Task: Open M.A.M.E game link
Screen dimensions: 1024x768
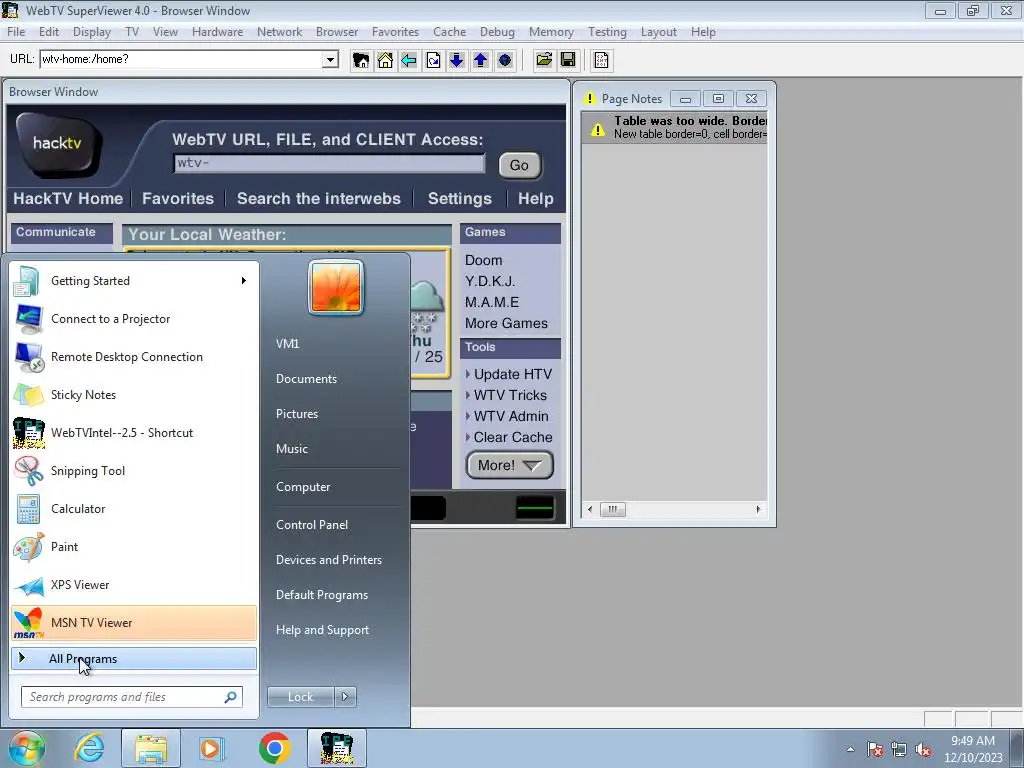Action: [x=492, y=302]
